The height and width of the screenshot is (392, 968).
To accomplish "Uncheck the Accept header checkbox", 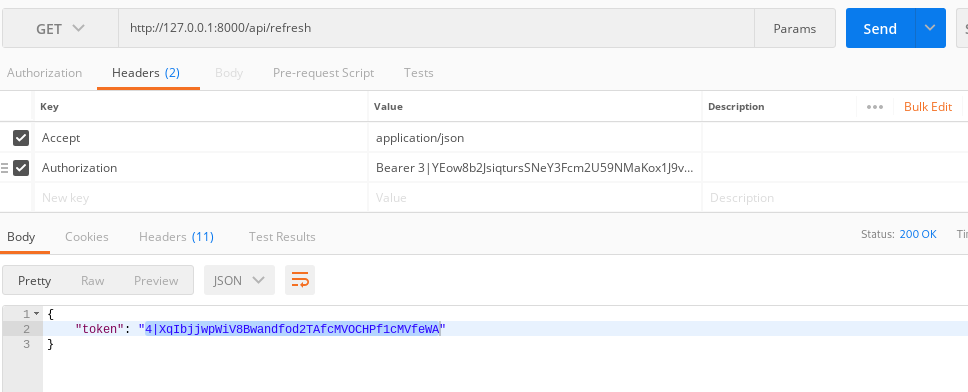I will coord(21,138).
